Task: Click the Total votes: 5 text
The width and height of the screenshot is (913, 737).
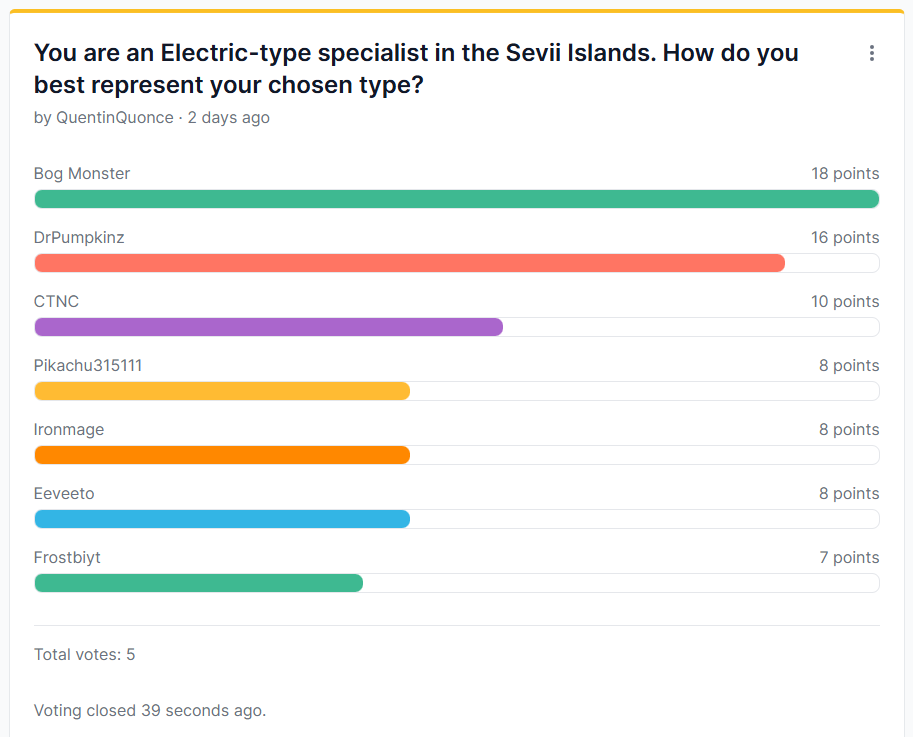Action: [84, 655]
